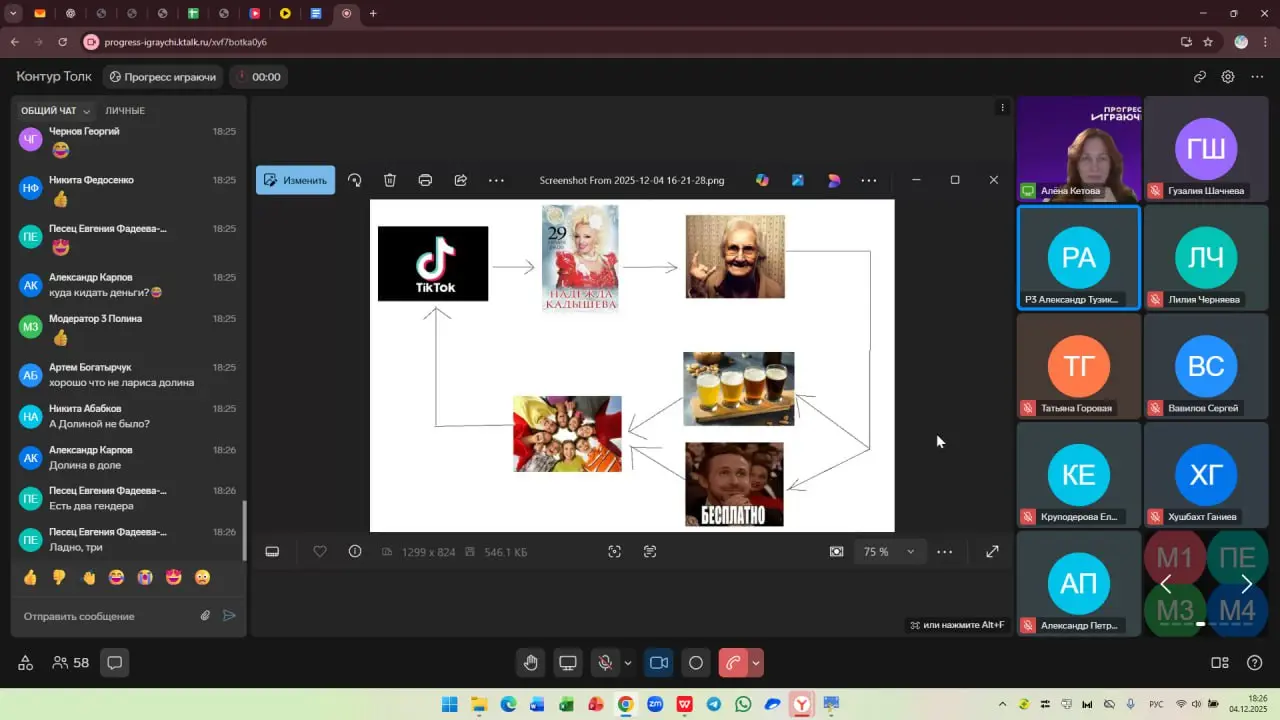This screenshot has height=720, width=1280.
Task: Copy meeting link icon in header
Action: pyautogui.click(x=1200, y=76)
